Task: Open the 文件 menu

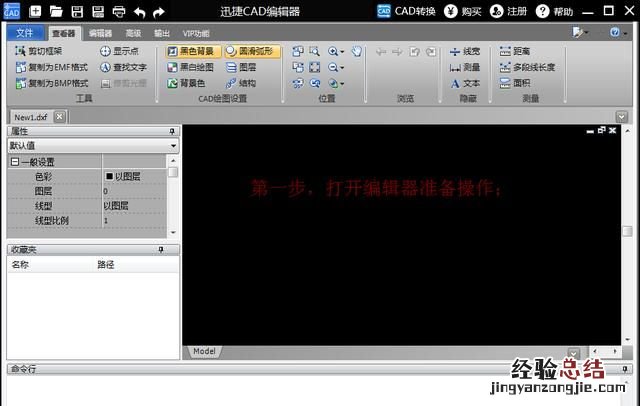Action: pyautogui.click(x=25, y=33)
